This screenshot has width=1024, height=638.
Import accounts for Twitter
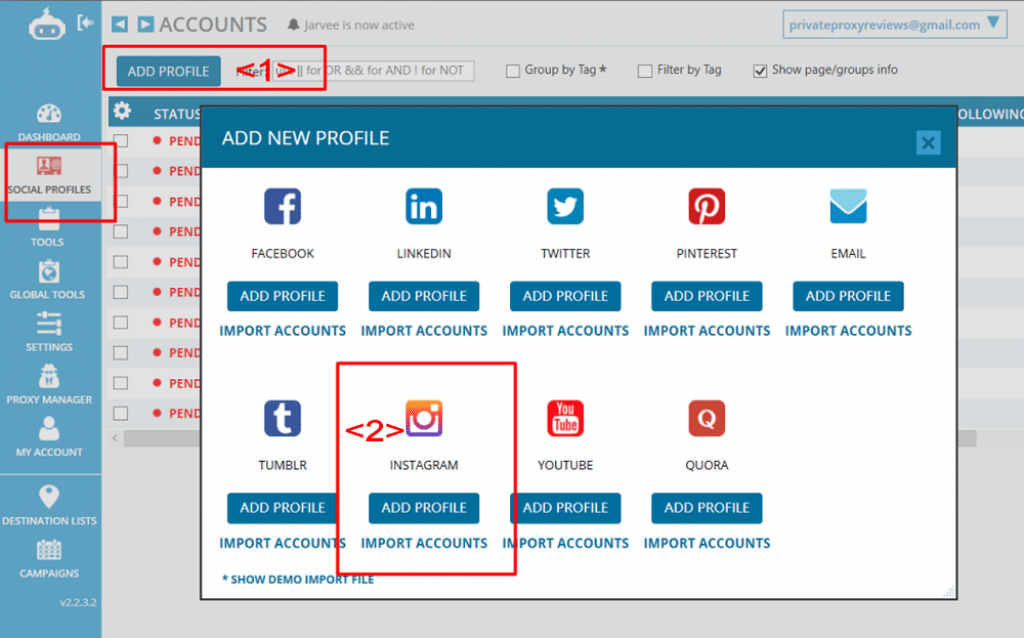pyautogui.click(x=566, y=331)
